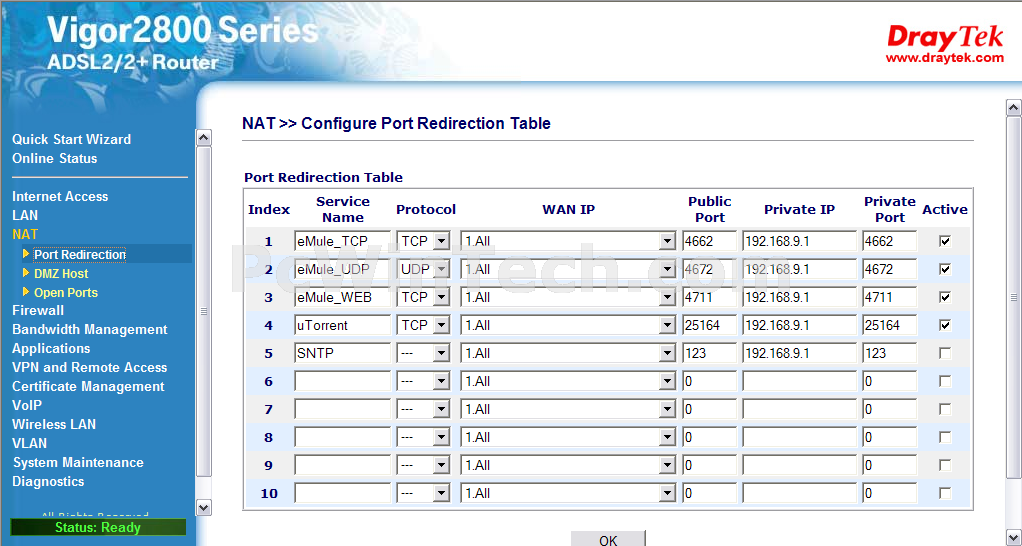Enable Active checkbox for index 7

click(944, 409)
